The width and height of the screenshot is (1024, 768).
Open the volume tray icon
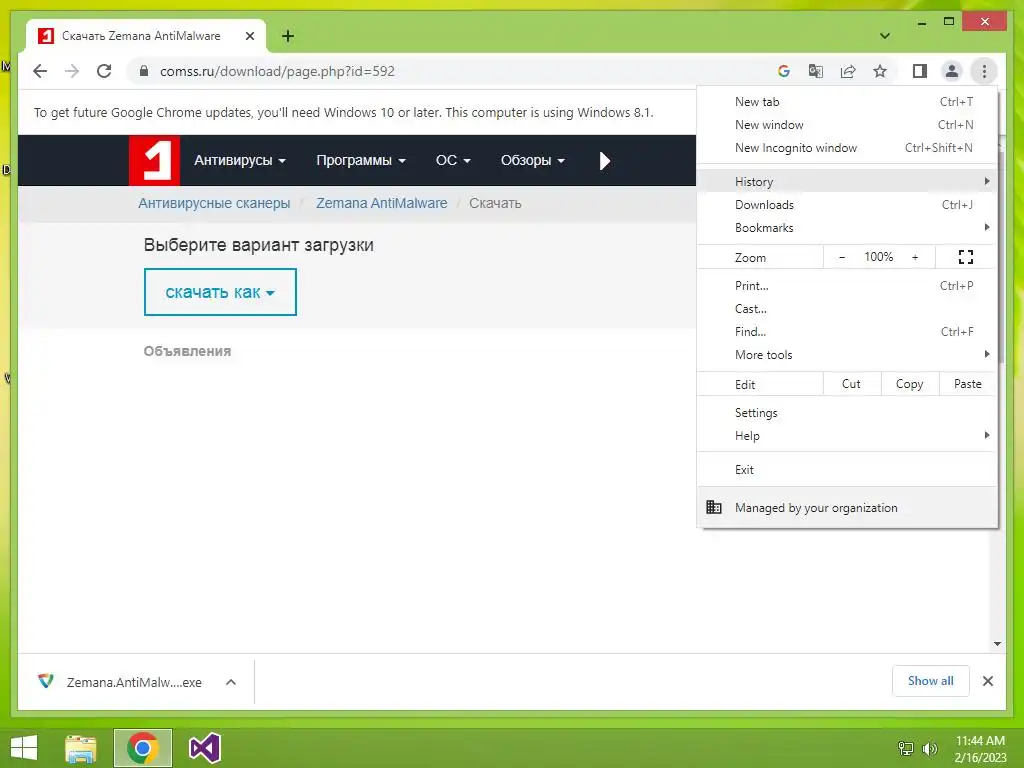pyautogui.click(x=929, y=748)
